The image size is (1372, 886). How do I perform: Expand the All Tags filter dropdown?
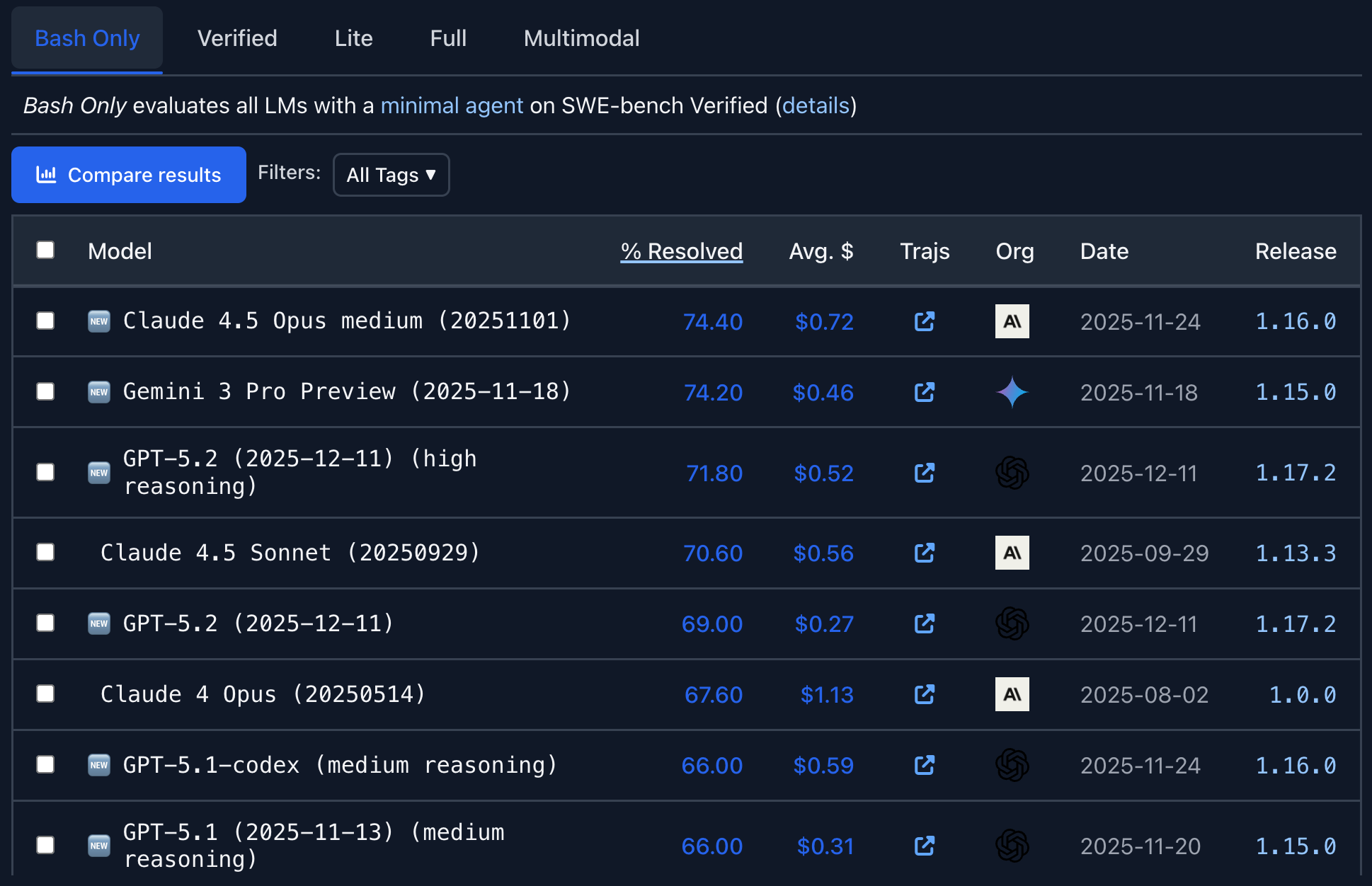[391, 175]
